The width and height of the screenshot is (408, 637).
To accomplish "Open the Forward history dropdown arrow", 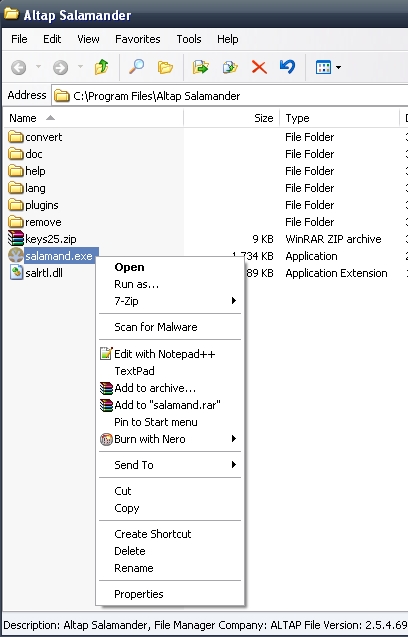I will click(x=80, y=67).
